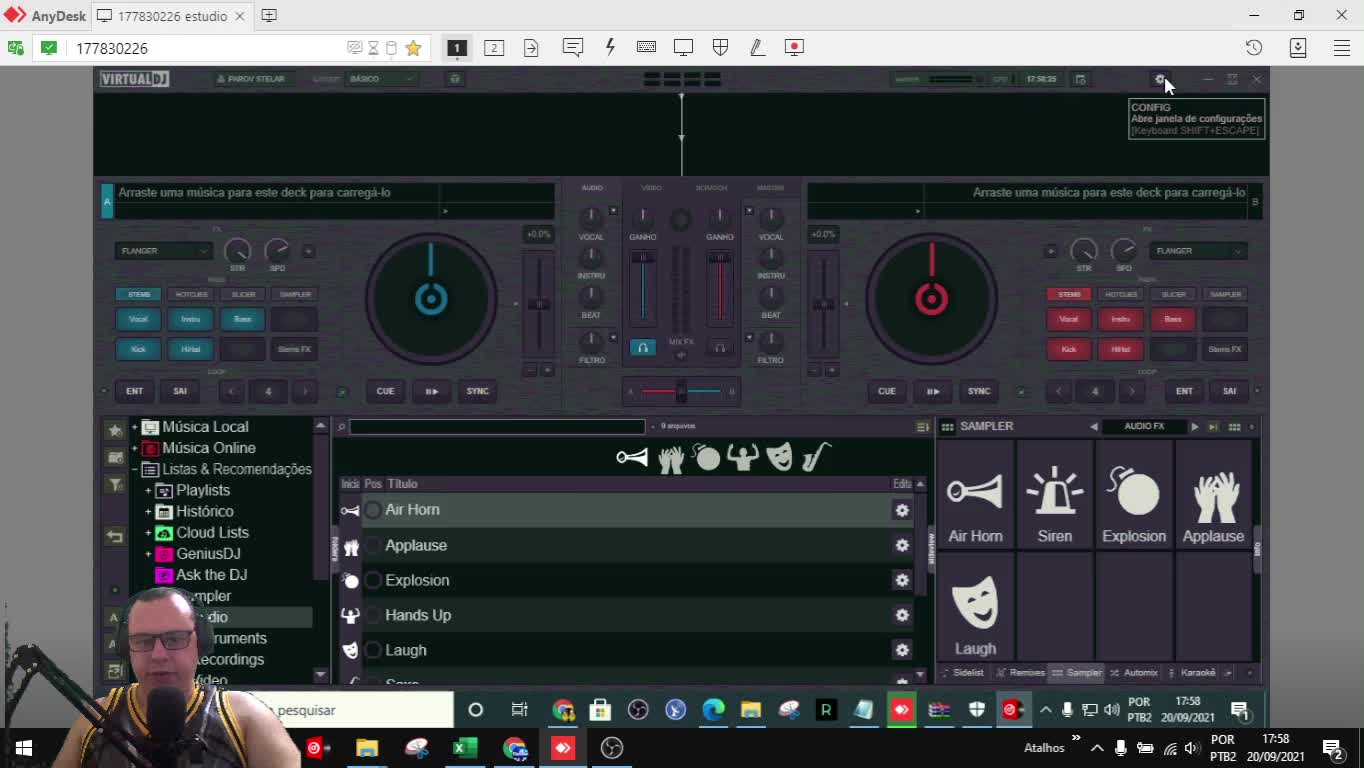Click the air horn icon above the file list
The image size is (1364, 768).
coord(632,457)
